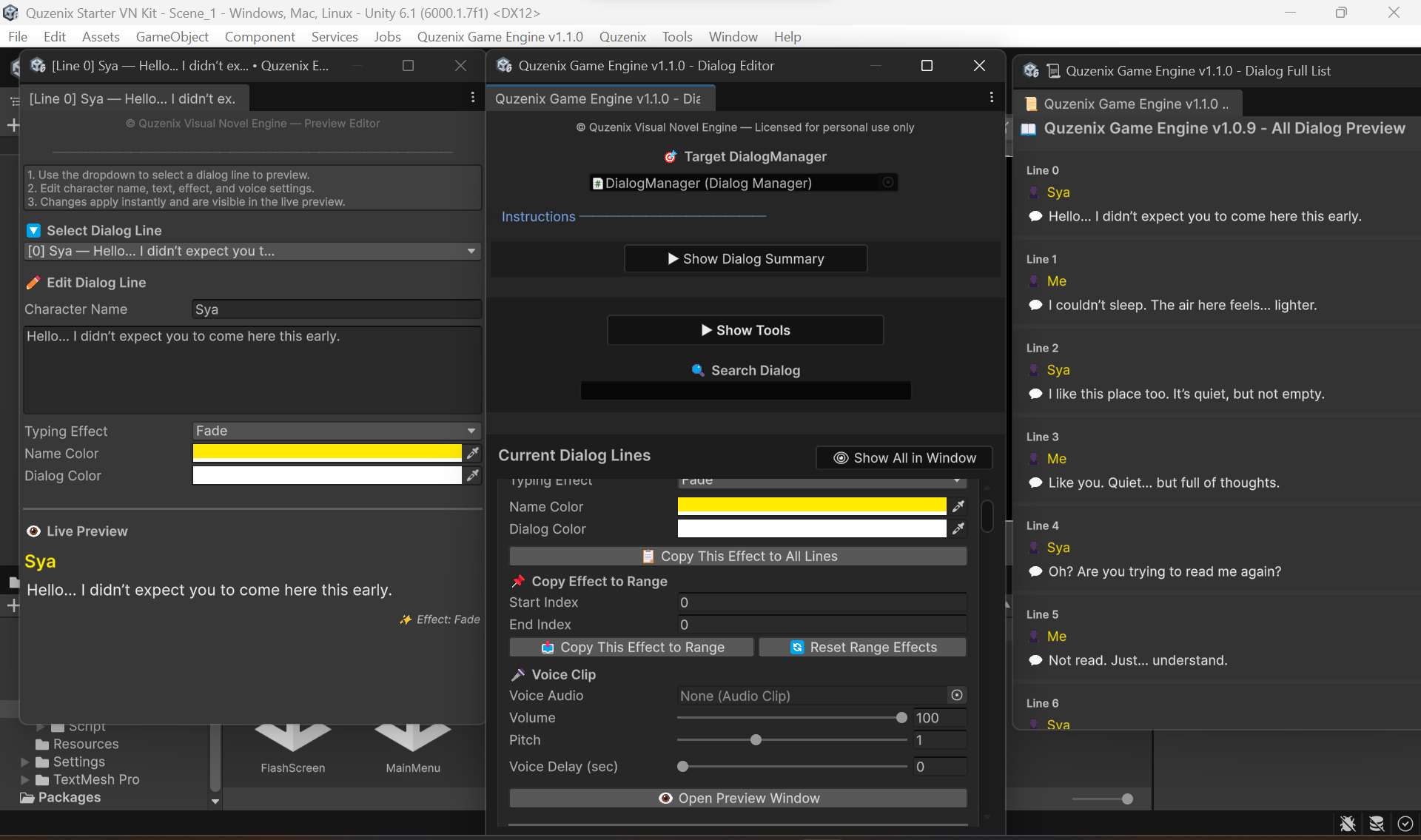Click the Dialog Editor vertical scrollbar

(x=987, y=516)
